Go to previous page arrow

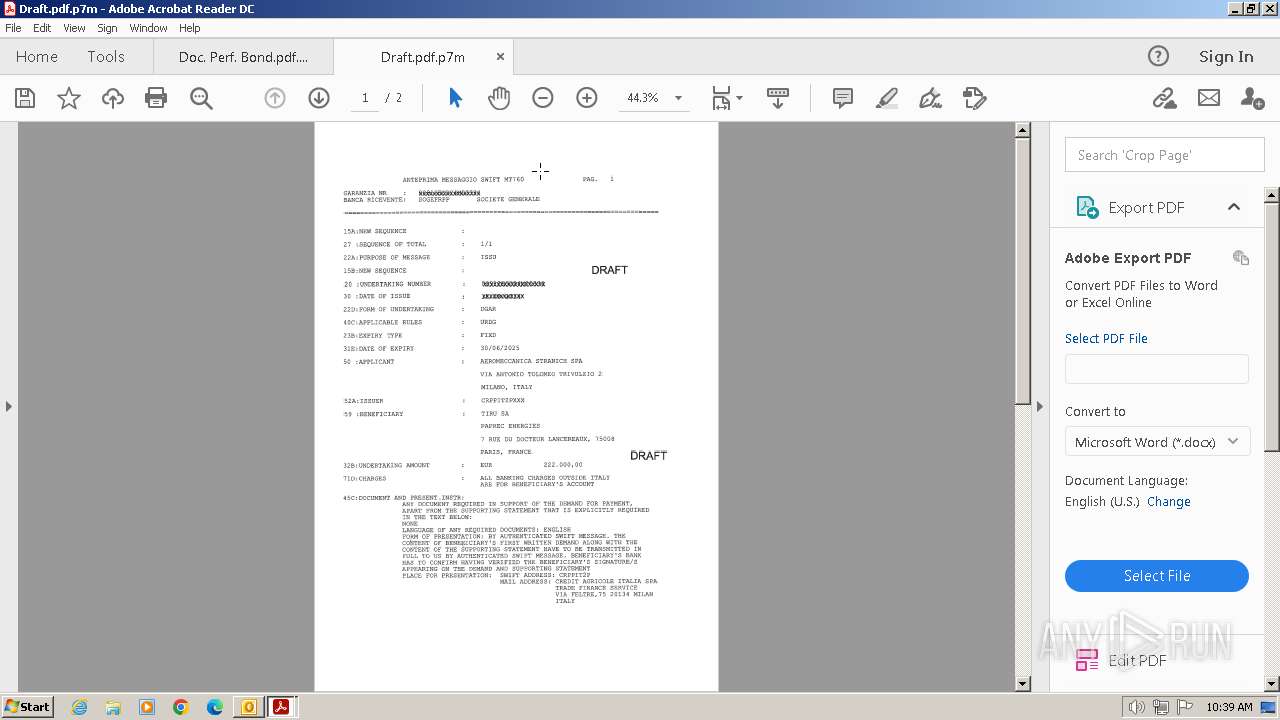click(275, 98)
